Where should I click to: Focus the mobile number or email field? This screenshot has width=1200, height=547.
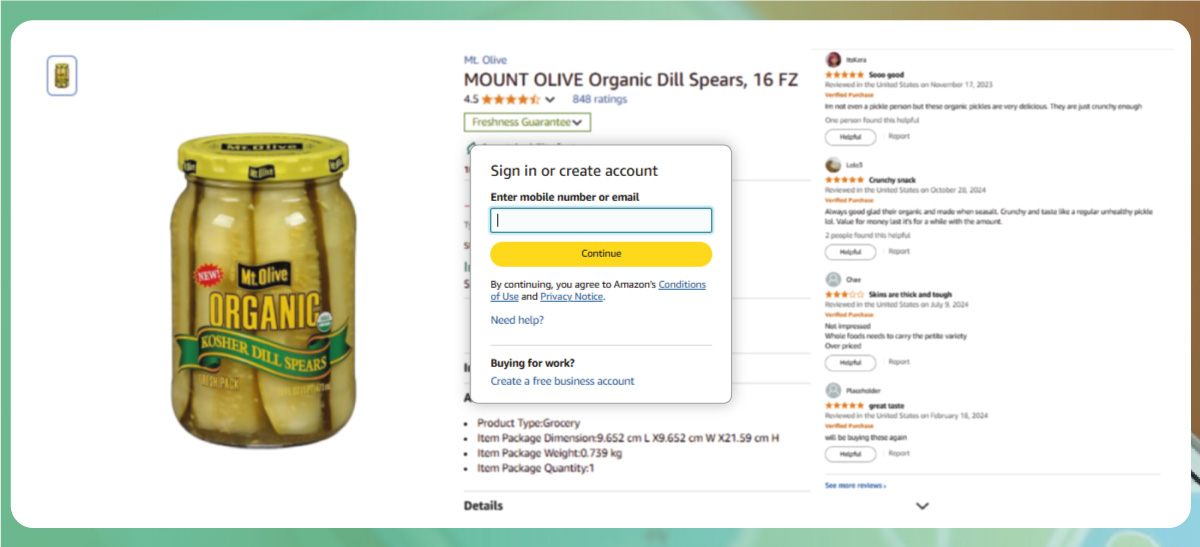601,221
